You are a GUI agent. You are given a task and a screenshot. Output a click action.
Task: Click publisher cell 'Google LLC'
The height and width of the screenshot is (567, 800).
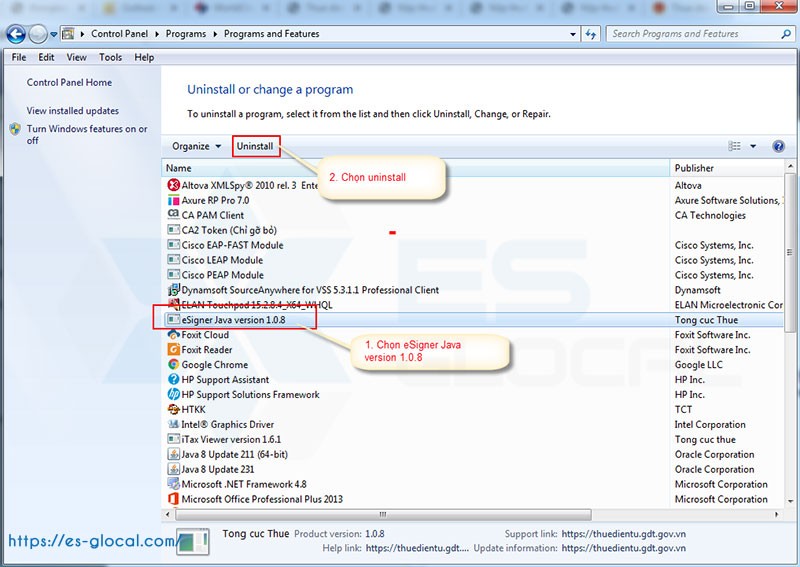point(698,364)
